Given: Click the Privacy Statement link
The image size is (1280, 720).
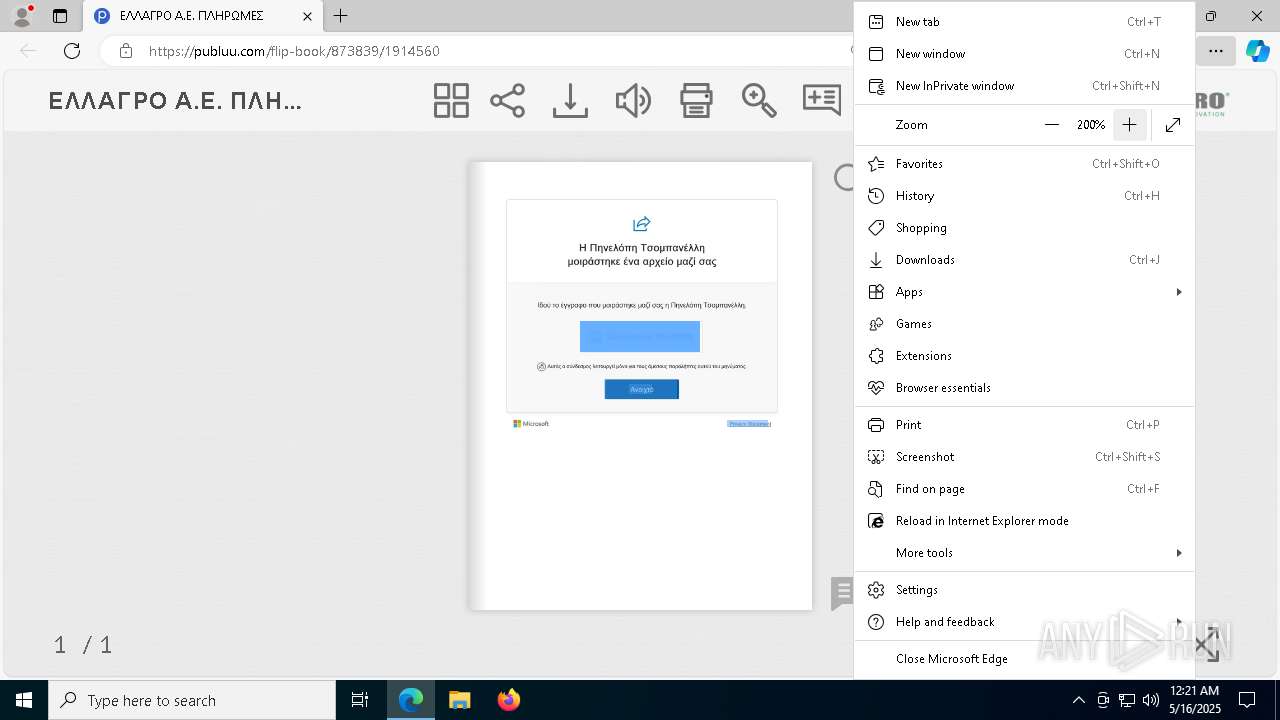Looking at the screenshot, I should coord(749,424).
